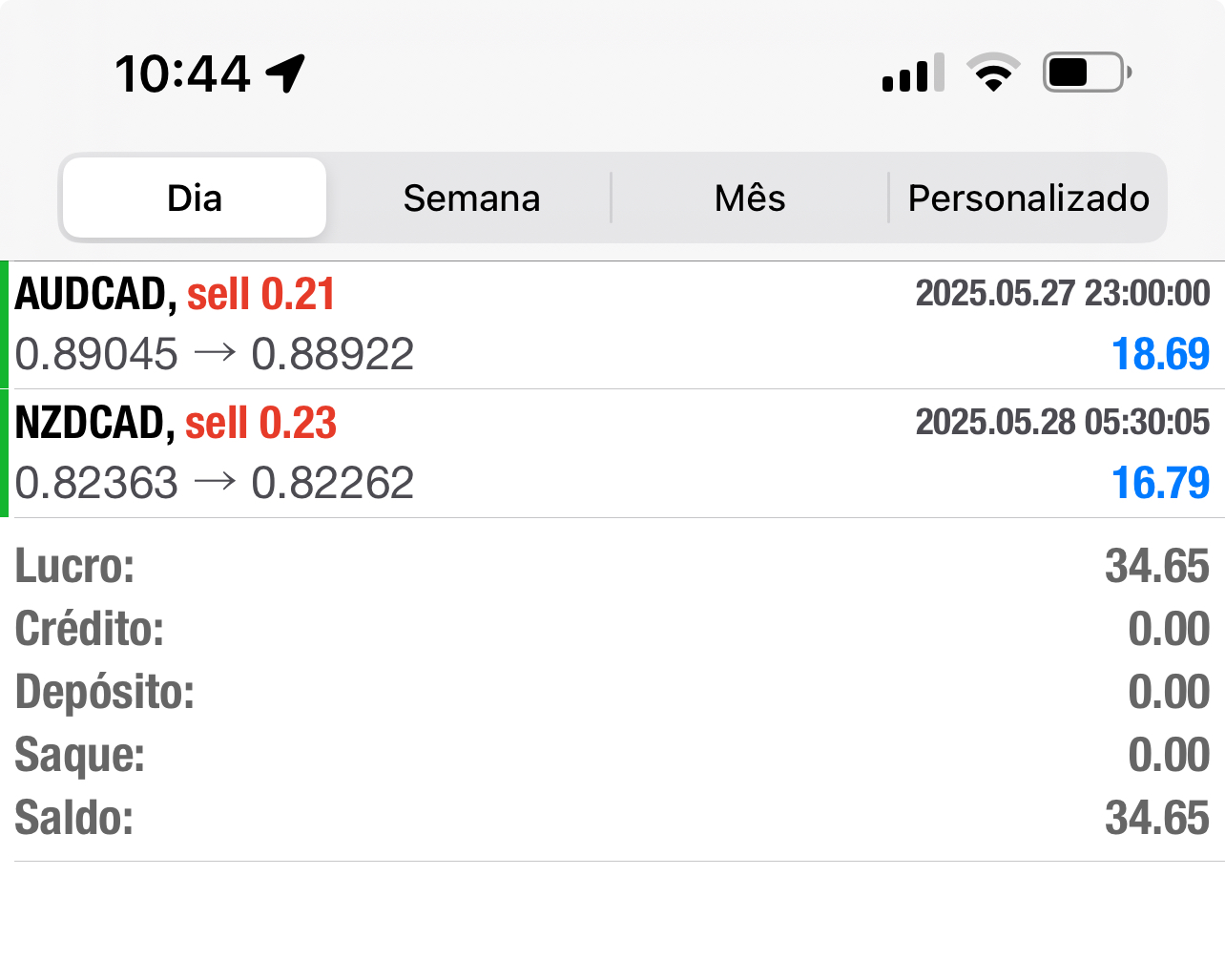Tap the 2025.05.27 23:00:00 timestamp
Viewport: 1225px width, 980px height.
1062,294
